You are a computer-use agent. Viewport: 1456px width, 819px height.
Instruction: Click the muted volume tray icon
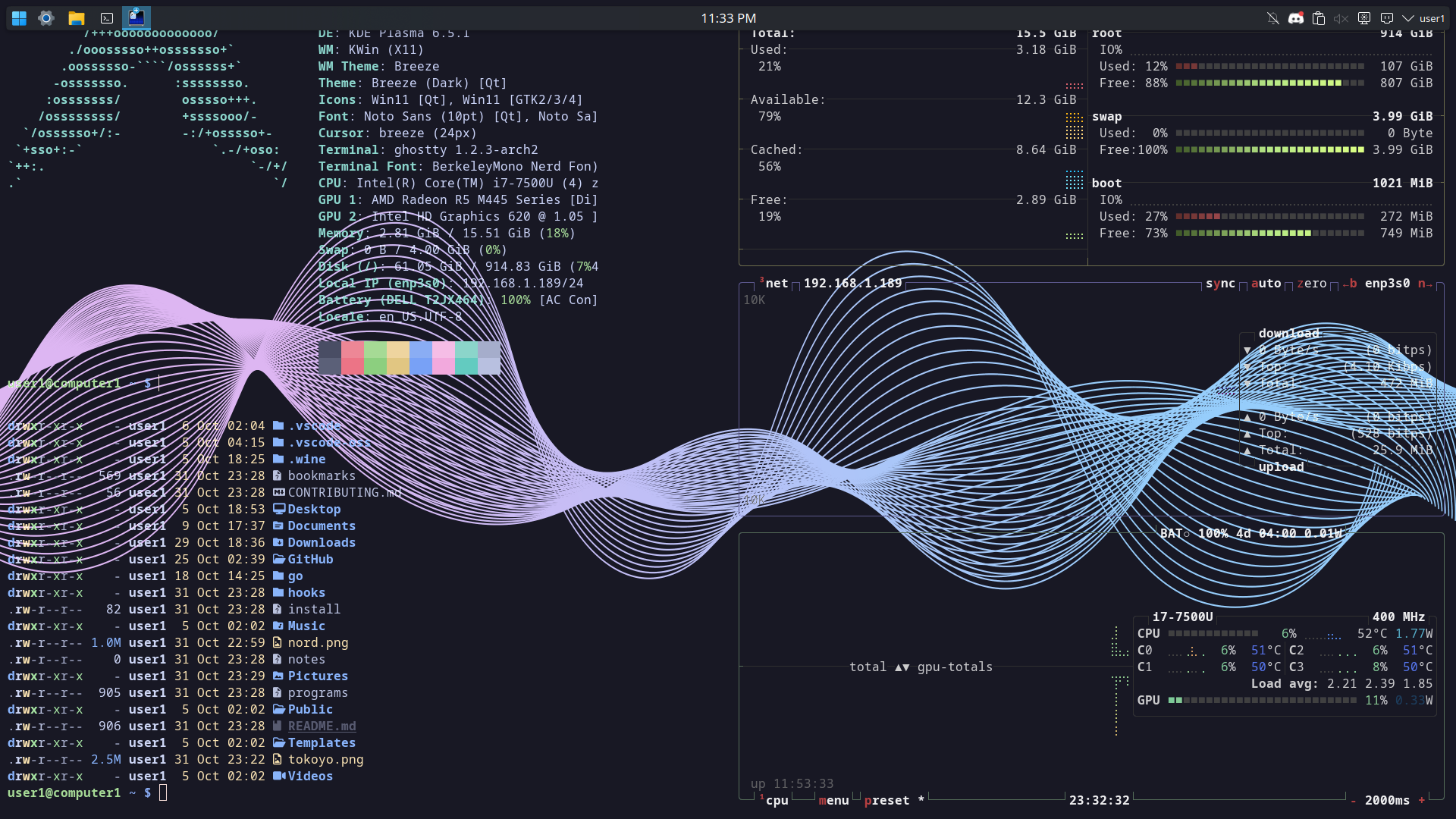pyautogui.click(x=1341, y=18)
